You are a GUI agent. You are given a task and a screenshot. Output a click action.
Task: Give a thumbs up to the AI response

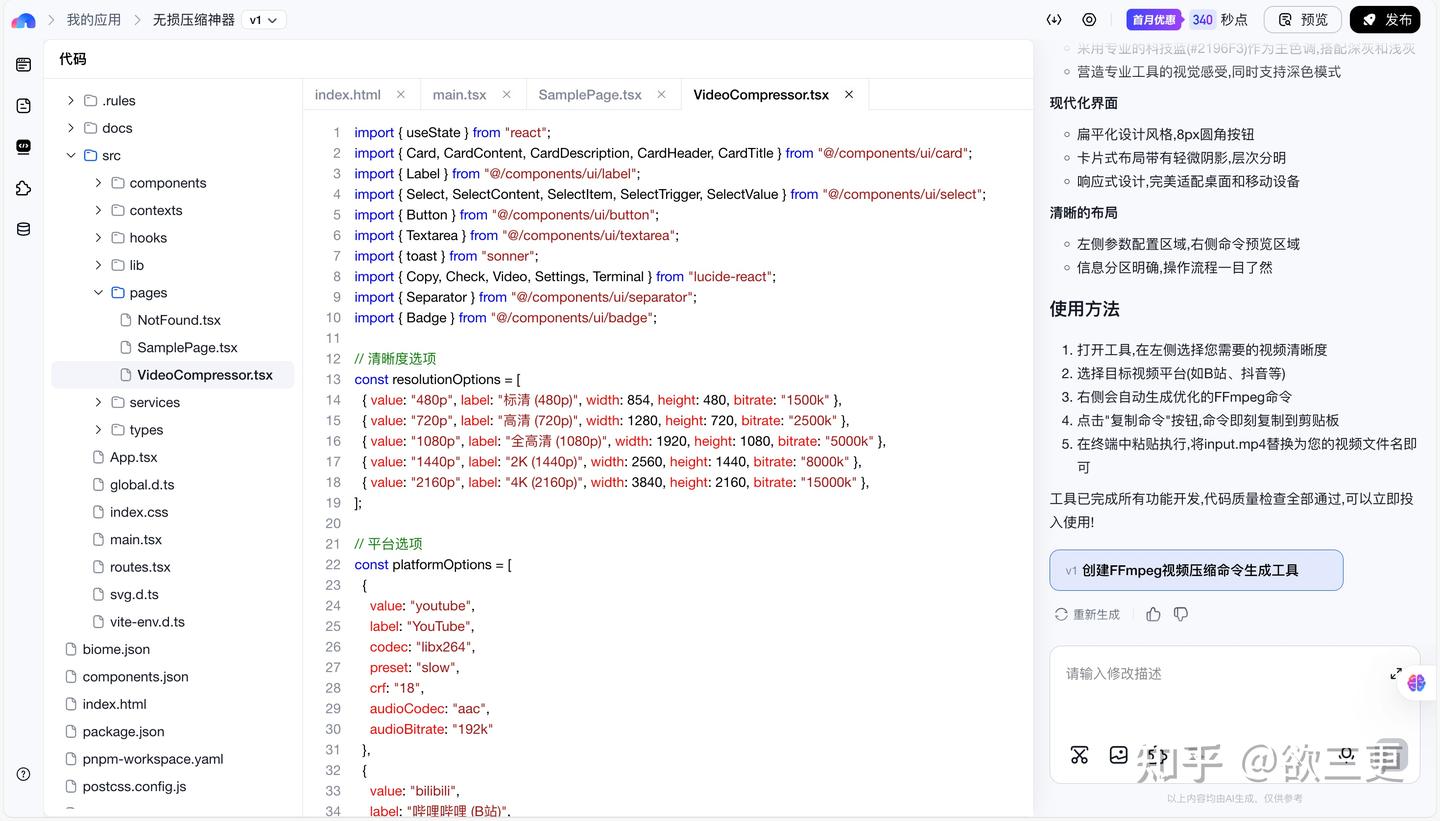tap(1153, 614)
